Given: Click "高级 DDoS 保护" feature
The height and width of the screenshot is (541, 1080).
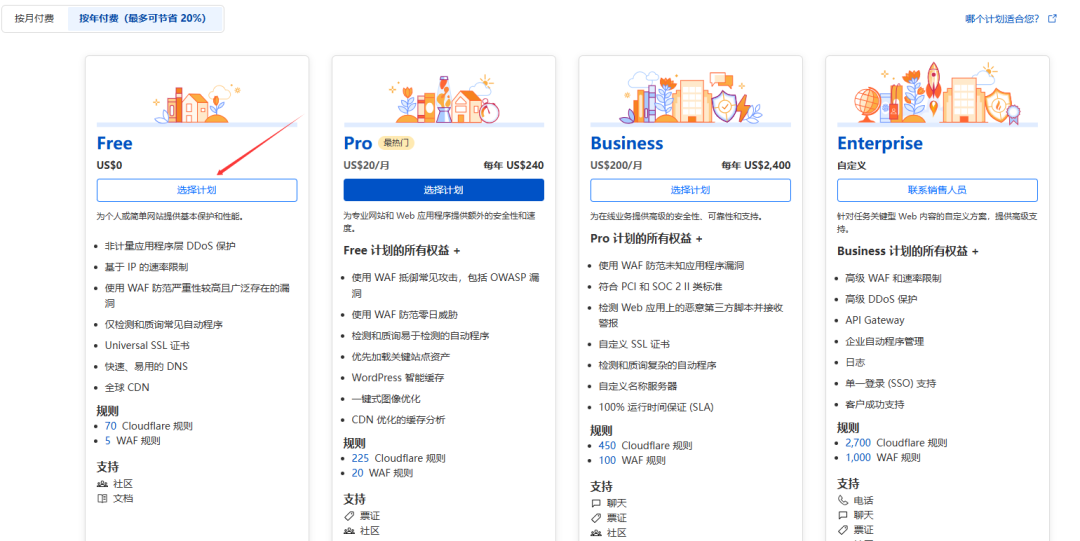Looking at the screenshot, I should point(881,299).
